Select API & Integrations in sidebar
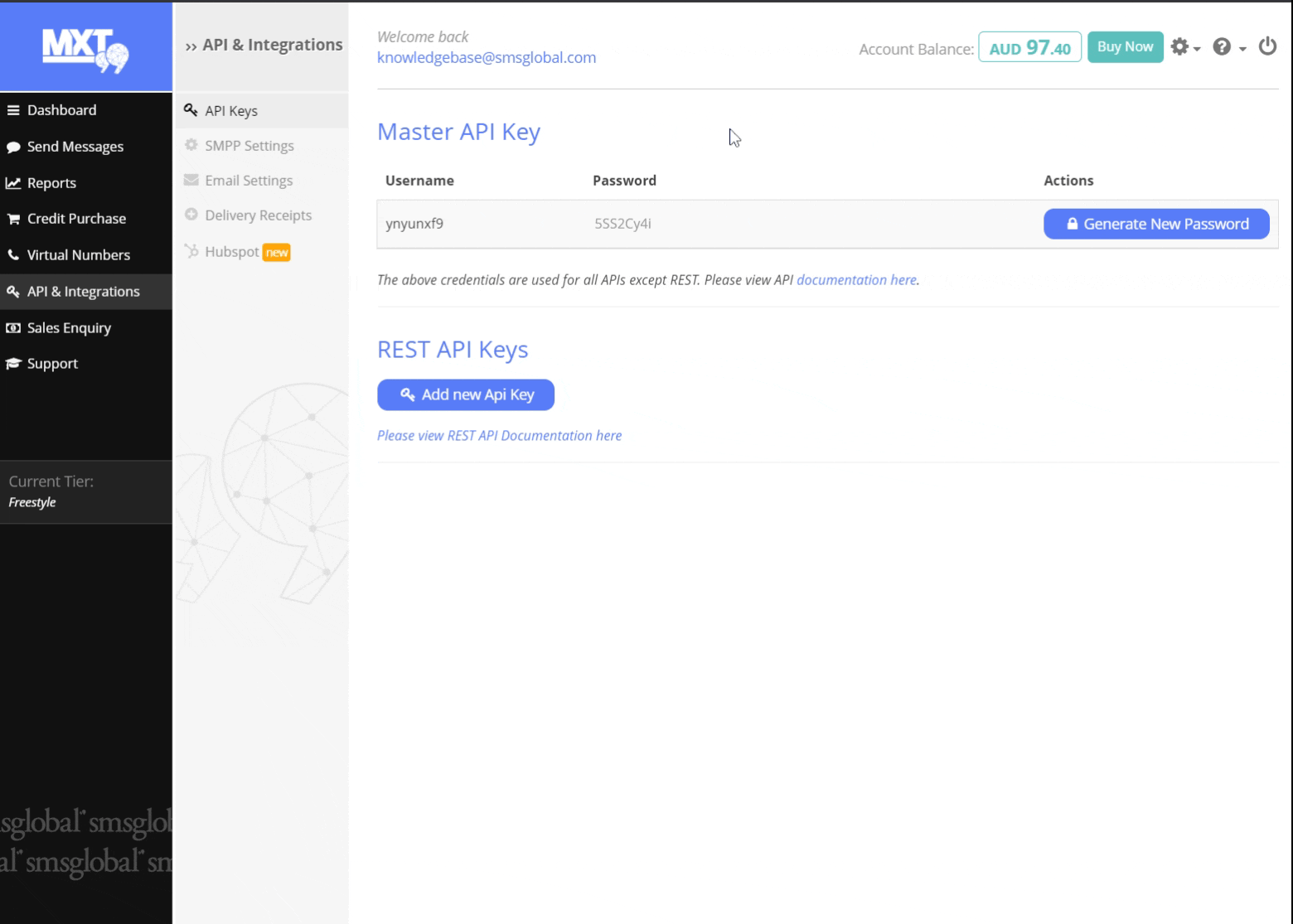Viewport: 1293px width, 924px height. 83,292
